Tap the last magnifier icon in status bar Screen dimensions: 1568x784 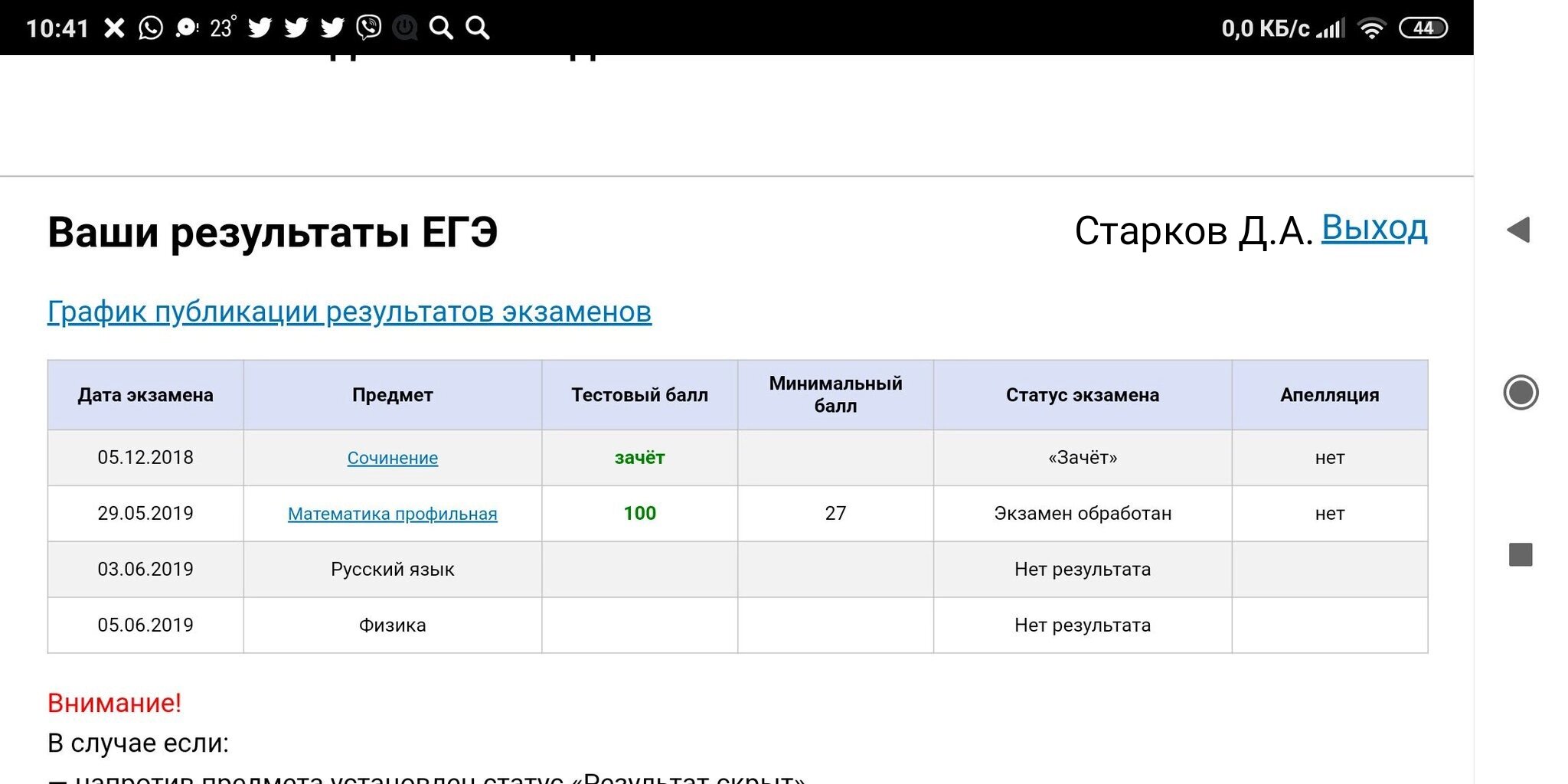click(x=478, y=28)
